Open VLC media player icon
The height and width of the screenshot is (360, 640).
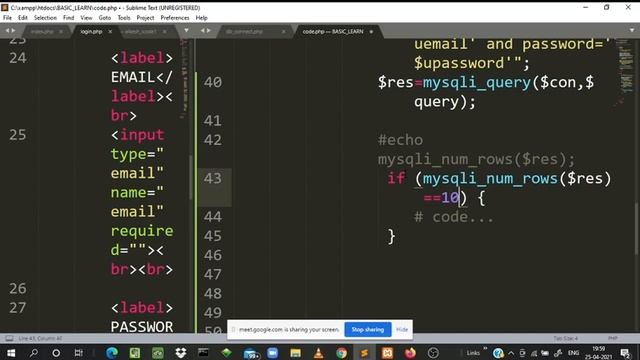319,353
